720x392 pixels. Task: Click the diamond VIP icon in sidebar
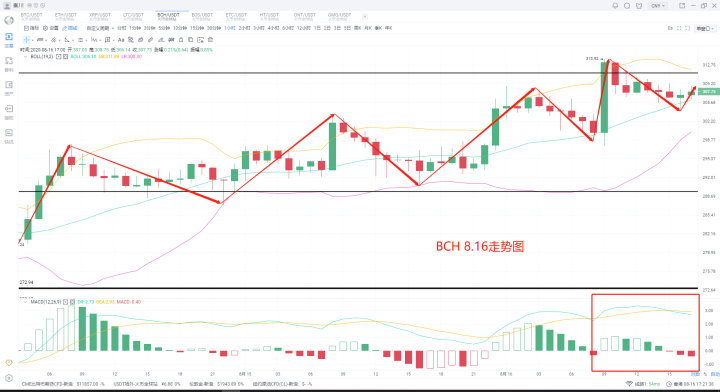tap(9, 363)
